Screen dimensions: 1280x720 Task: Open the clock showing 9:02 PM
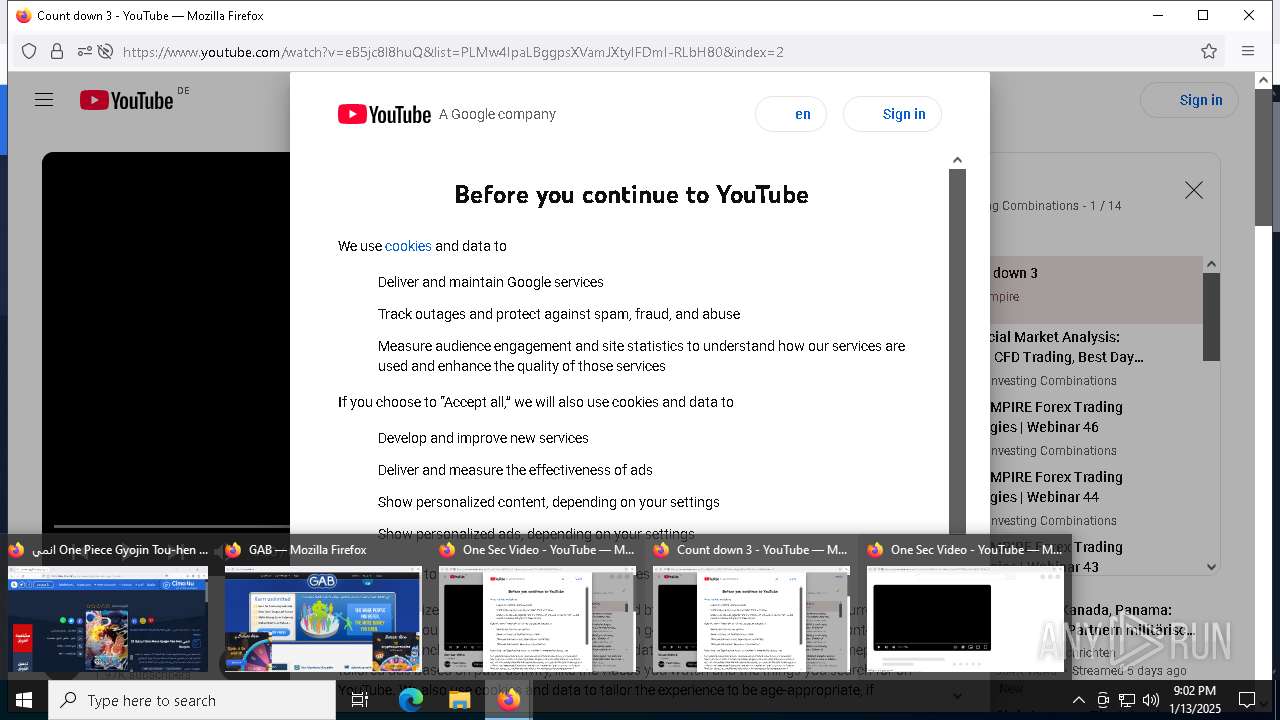(x=1194, y=700)
